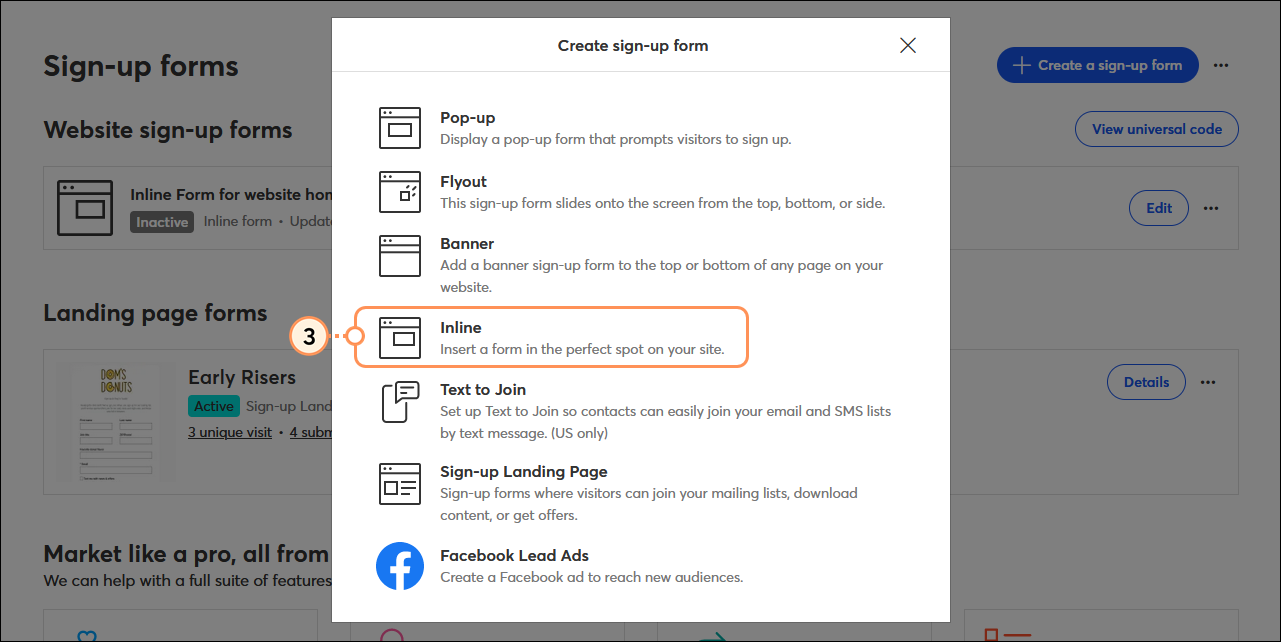Click 'Sign-up forms where visitors can join' description
This screenshot has width=1281, height=642.
point(649,504)
